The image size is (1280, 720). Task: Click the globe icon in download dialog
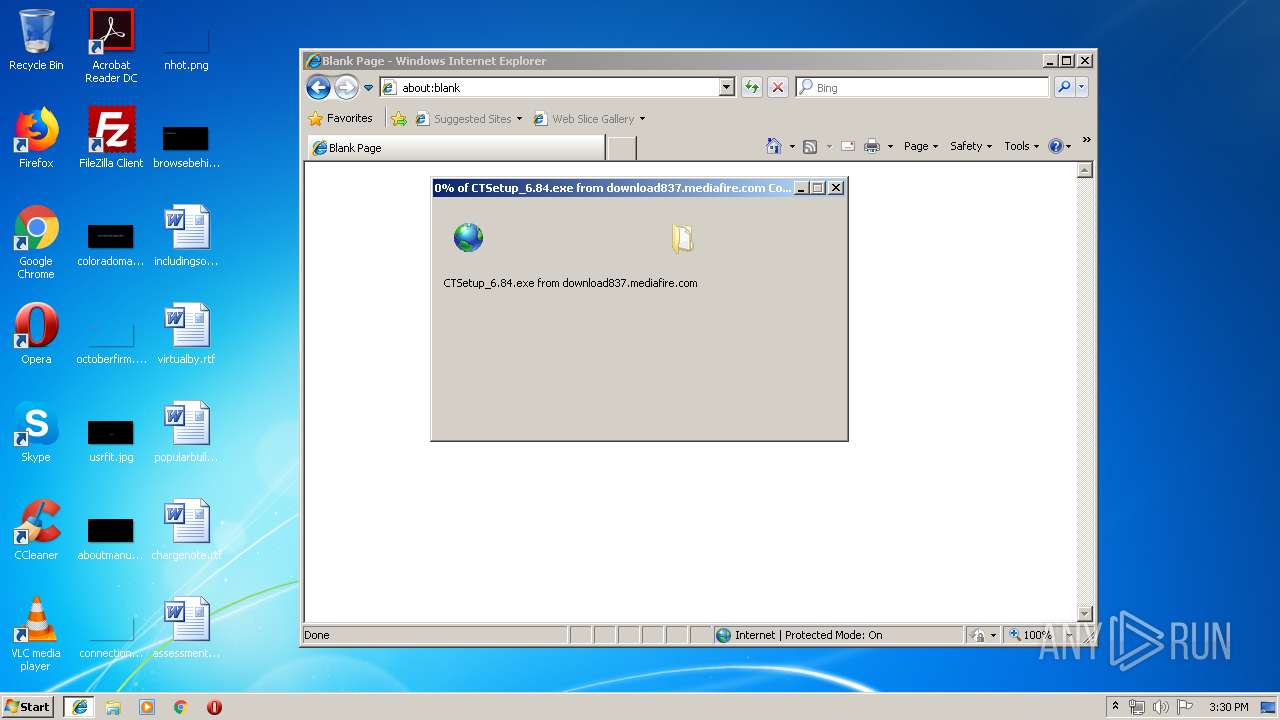pos(468,237)
